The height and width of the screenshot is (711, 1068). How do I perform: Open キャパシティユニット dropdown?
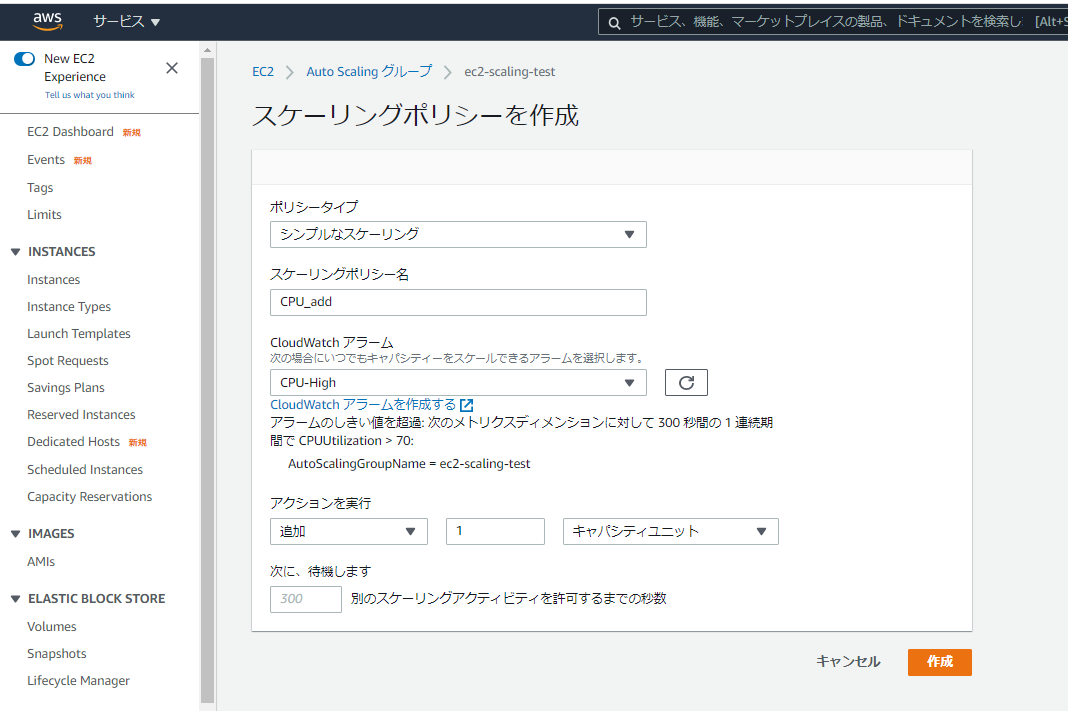point(671,532)
